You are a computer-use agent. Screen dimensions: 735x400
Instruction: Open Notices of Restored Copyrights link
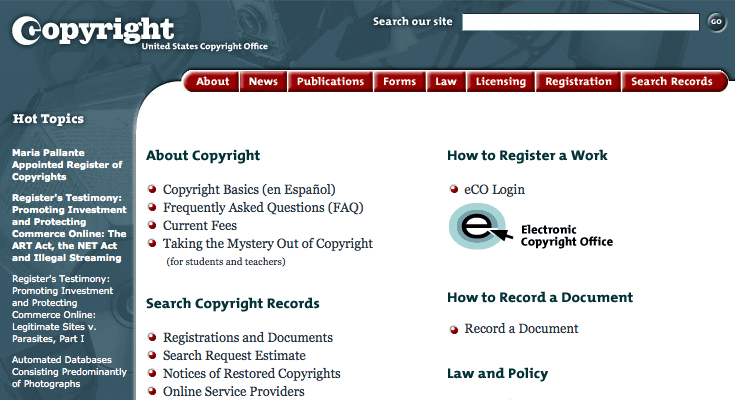(x=251, y=374)
